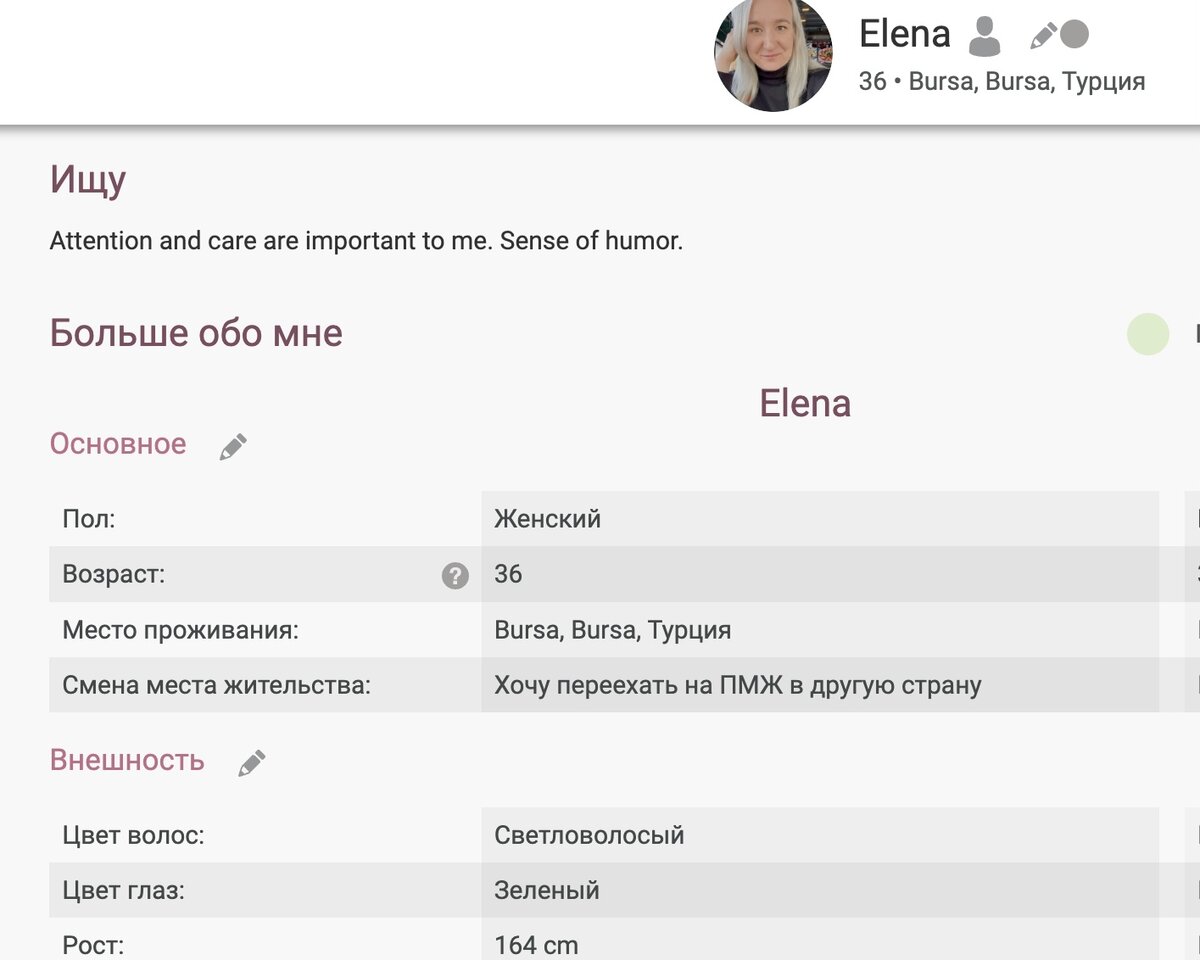Click the Светловолосый hair color value
The width and height of the screenshot is (1200, 960).
589,835
